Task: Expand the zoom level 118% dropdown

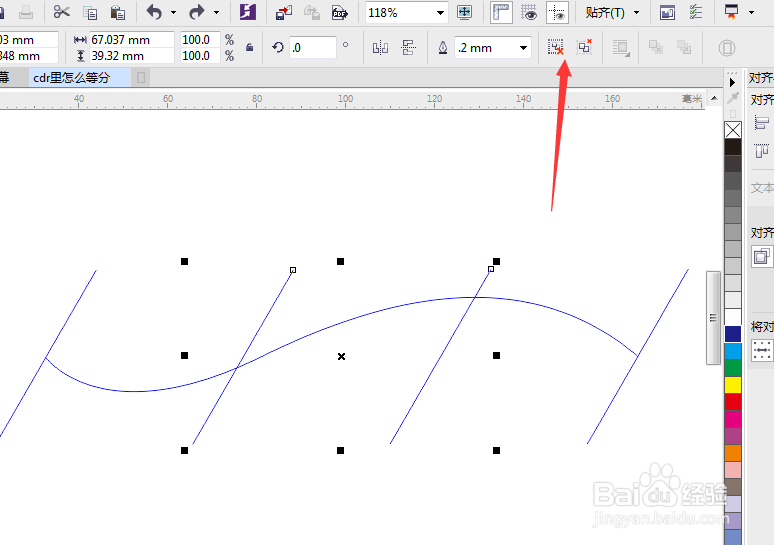Action: 440,13
